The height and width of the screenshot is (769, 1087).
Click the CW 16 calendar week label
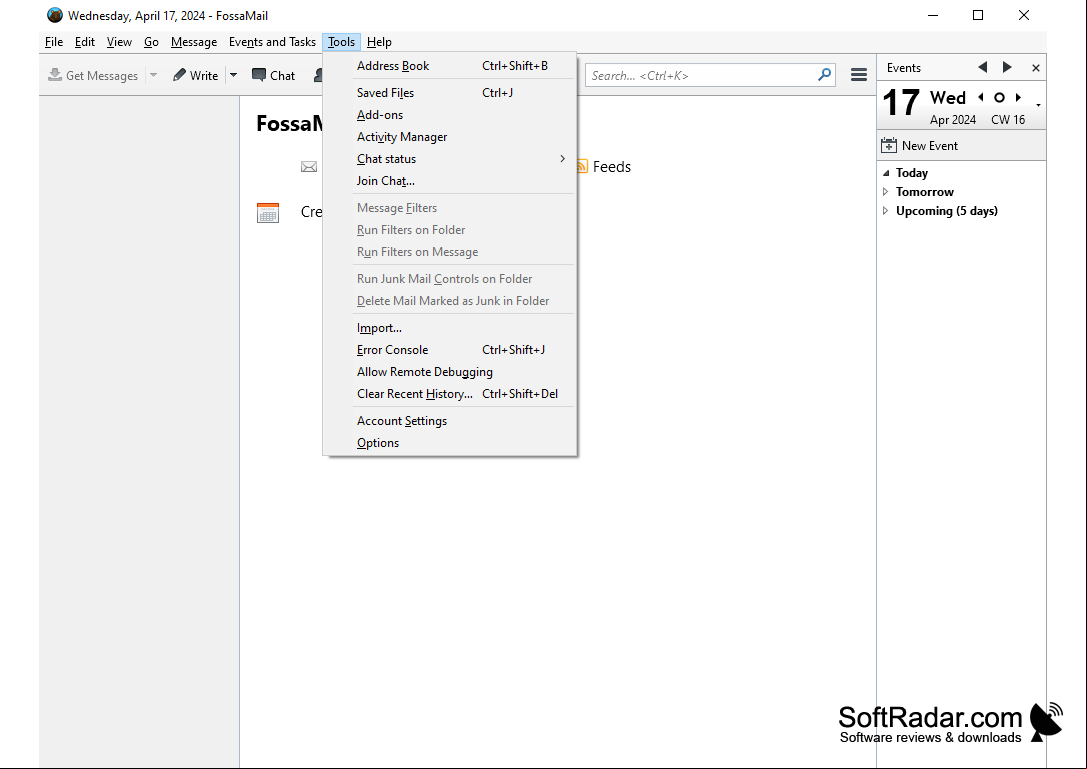coord(1008,119)
